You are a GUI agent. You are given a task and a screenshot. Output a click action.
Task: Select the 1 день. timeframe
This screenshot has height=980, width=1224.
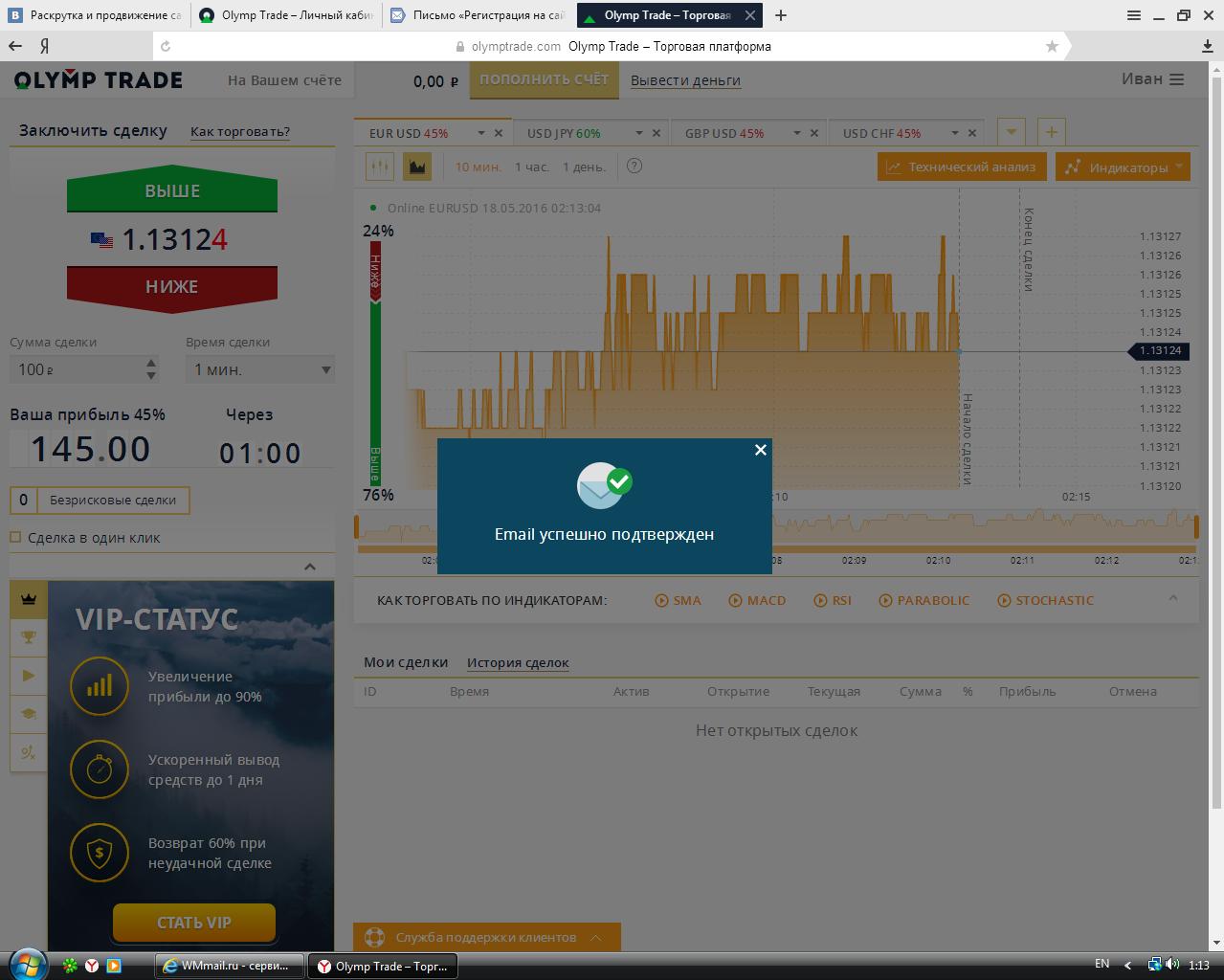584,167
